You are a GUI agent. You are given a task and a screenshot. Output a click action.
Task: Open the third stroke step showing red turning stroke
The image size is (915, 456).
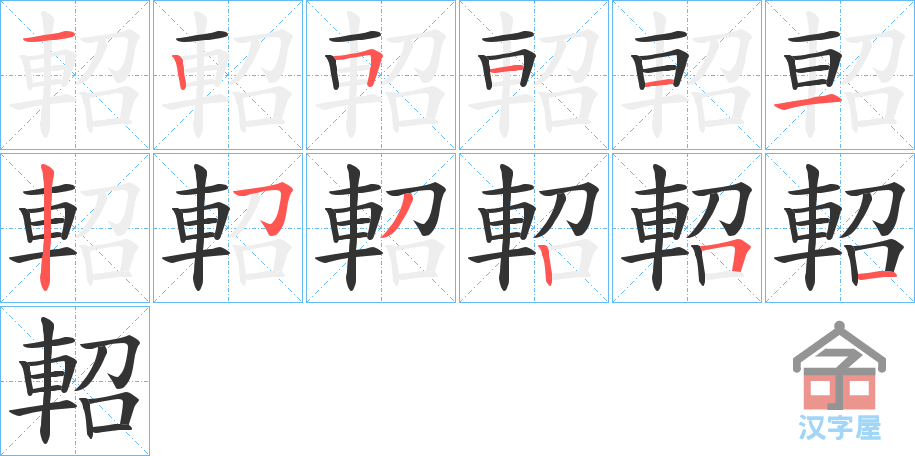point(381,75)
